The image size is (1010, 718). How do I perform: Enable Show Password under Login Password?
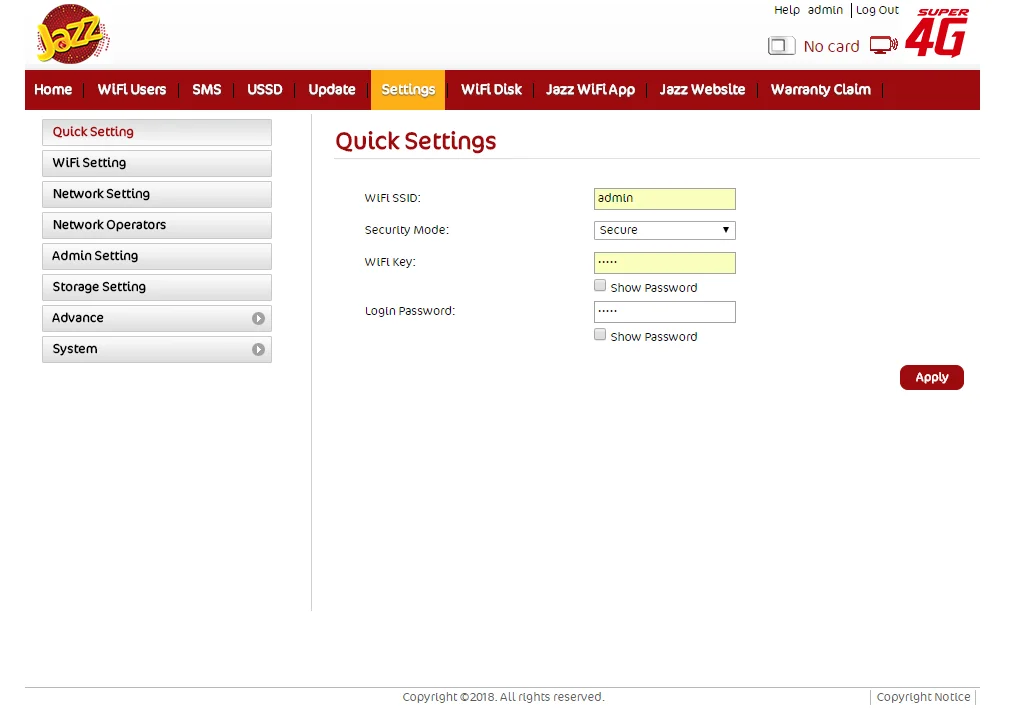tap(600, 335)
